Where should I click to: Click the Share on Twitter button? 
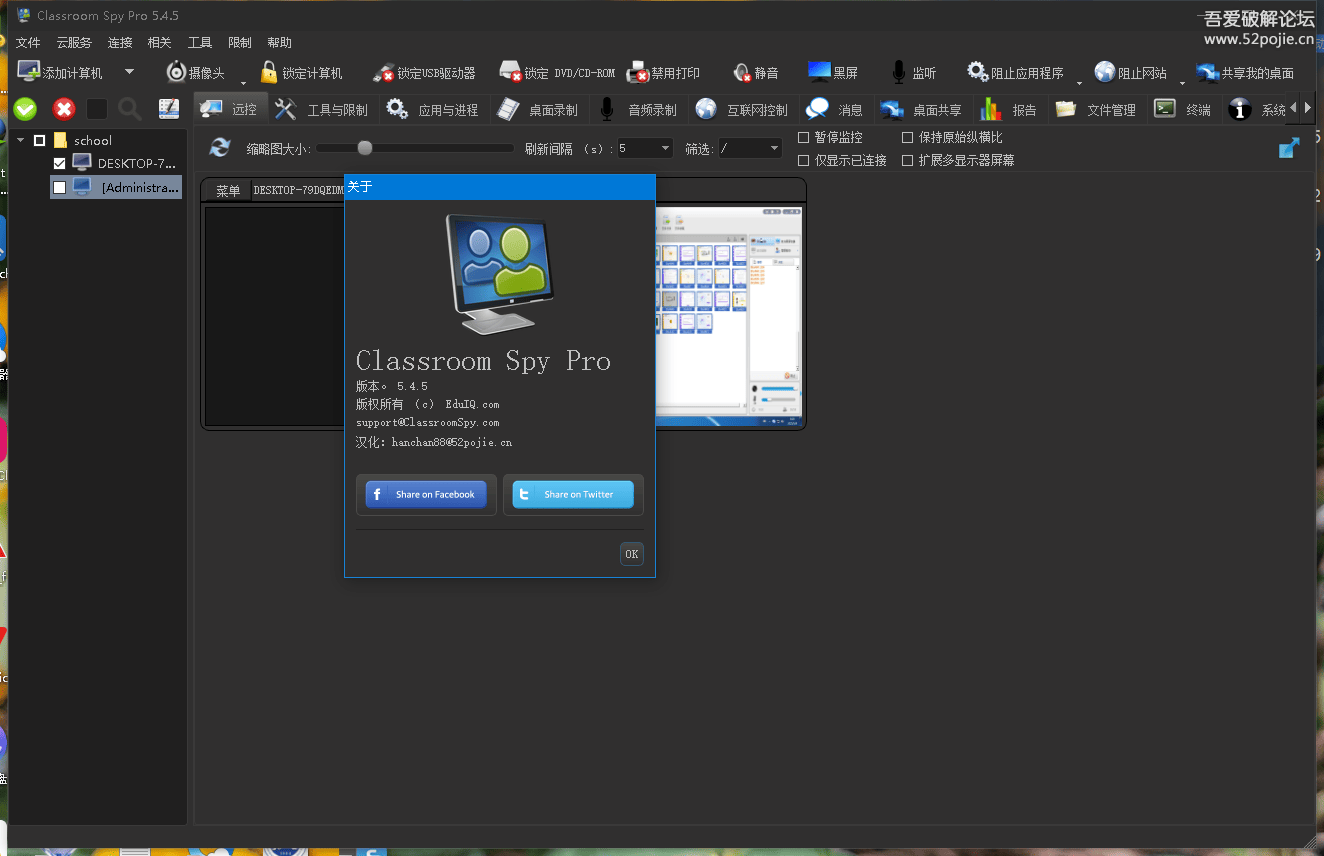coord(573,494)
